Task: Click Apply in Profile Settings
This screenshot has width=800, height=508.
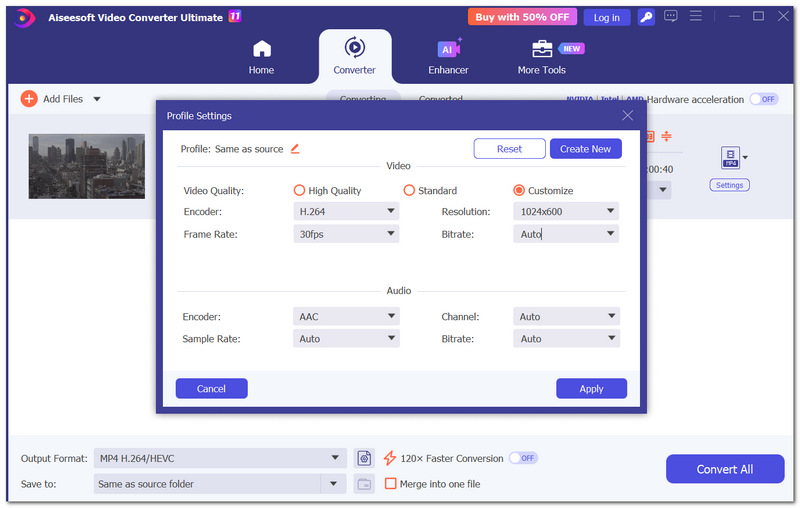Action: 591,389
